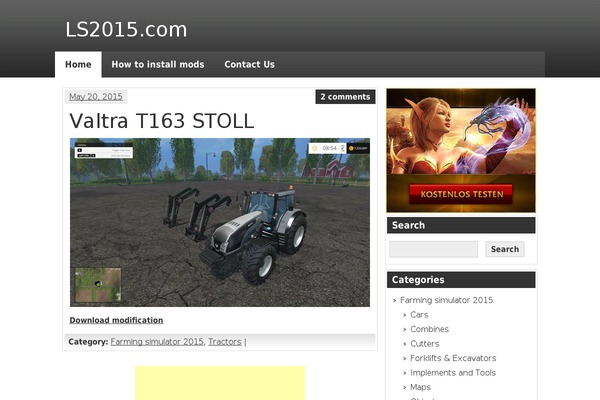Click the Valtra tractor screenshot image
The image size is (600, 400).
click(220, 222)
